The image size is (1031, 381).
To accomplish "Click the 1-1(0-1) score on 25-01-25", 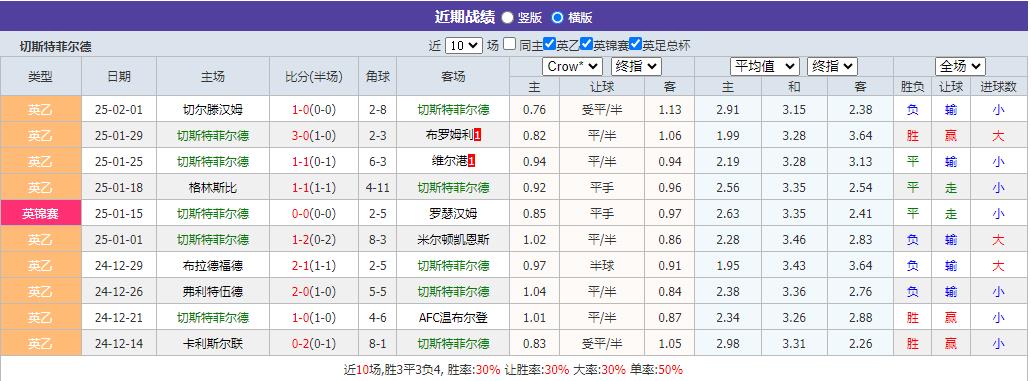I will tap(314, 162).
